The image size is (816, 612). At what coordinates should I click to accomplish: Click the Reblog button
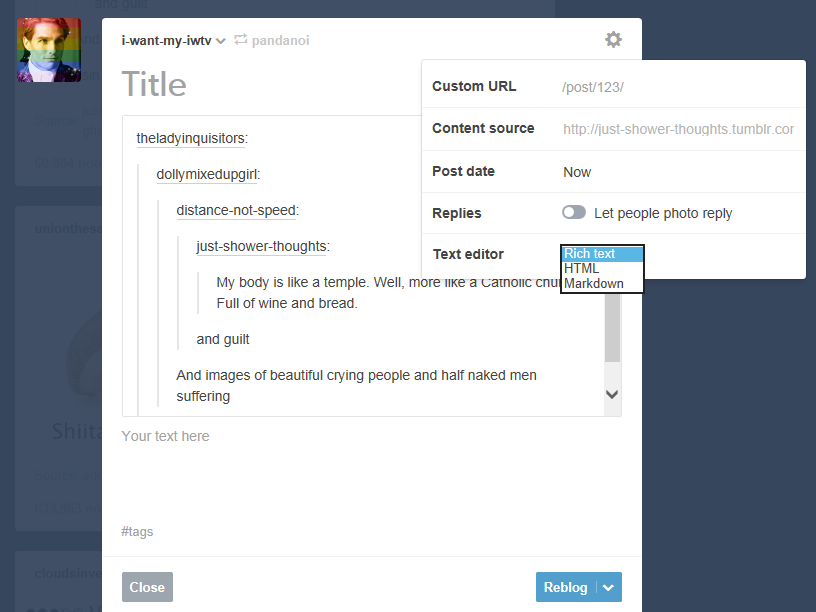[565, 587]
